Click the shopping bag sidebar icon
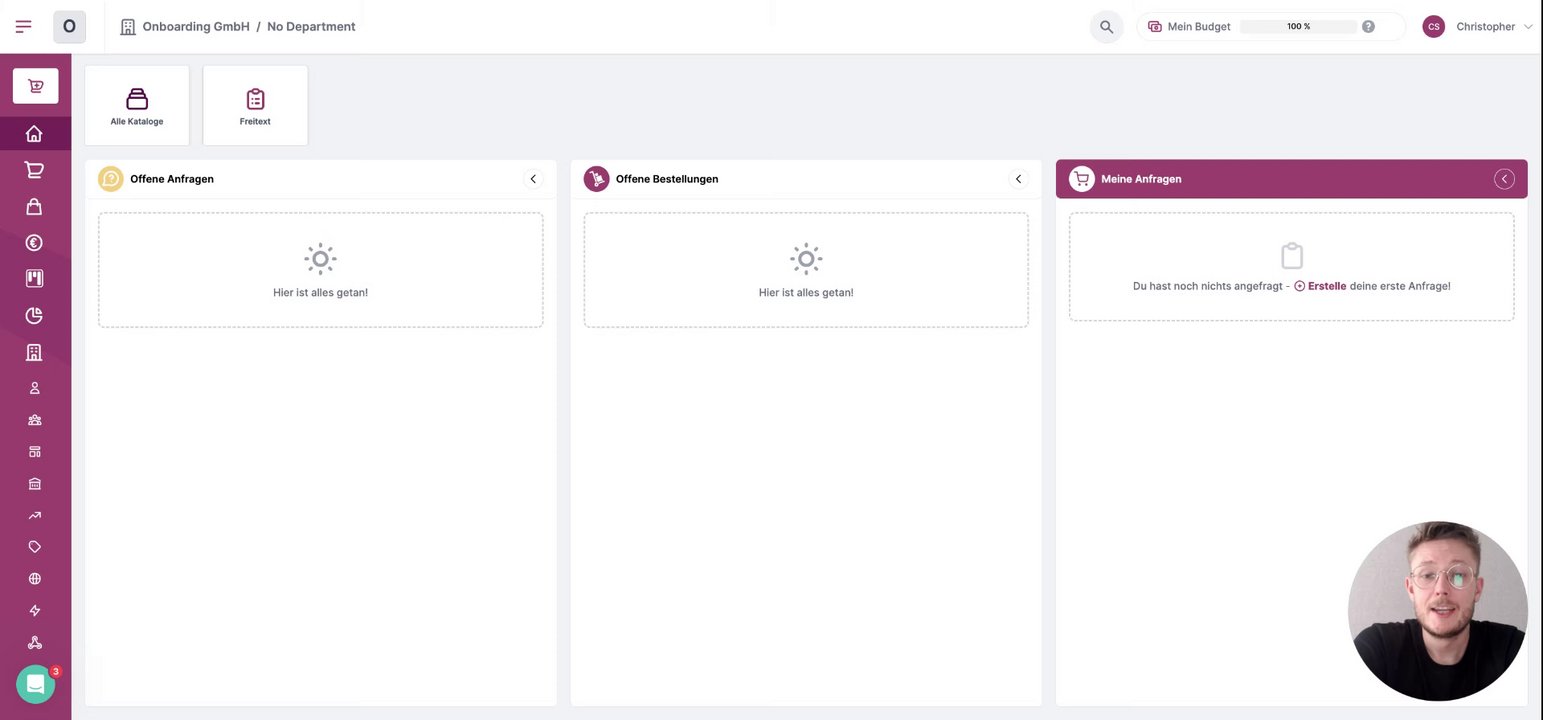This screenshot has height=720, width=1543. coord(34,207)
